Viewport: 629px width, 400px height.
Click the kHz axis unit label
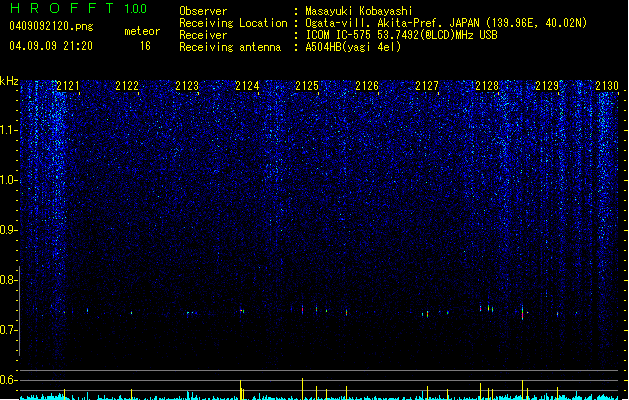click(x=9, y=81)
